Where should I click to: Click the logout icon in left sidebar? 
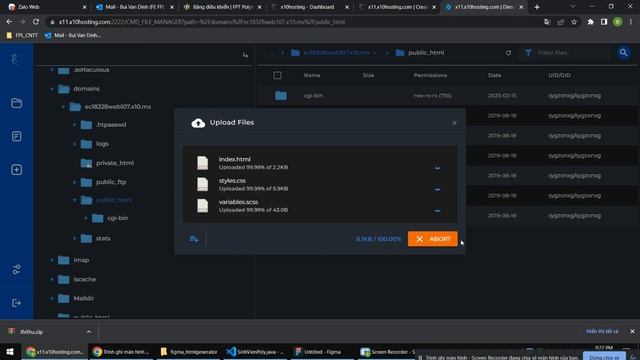click(x=16, y=303)
